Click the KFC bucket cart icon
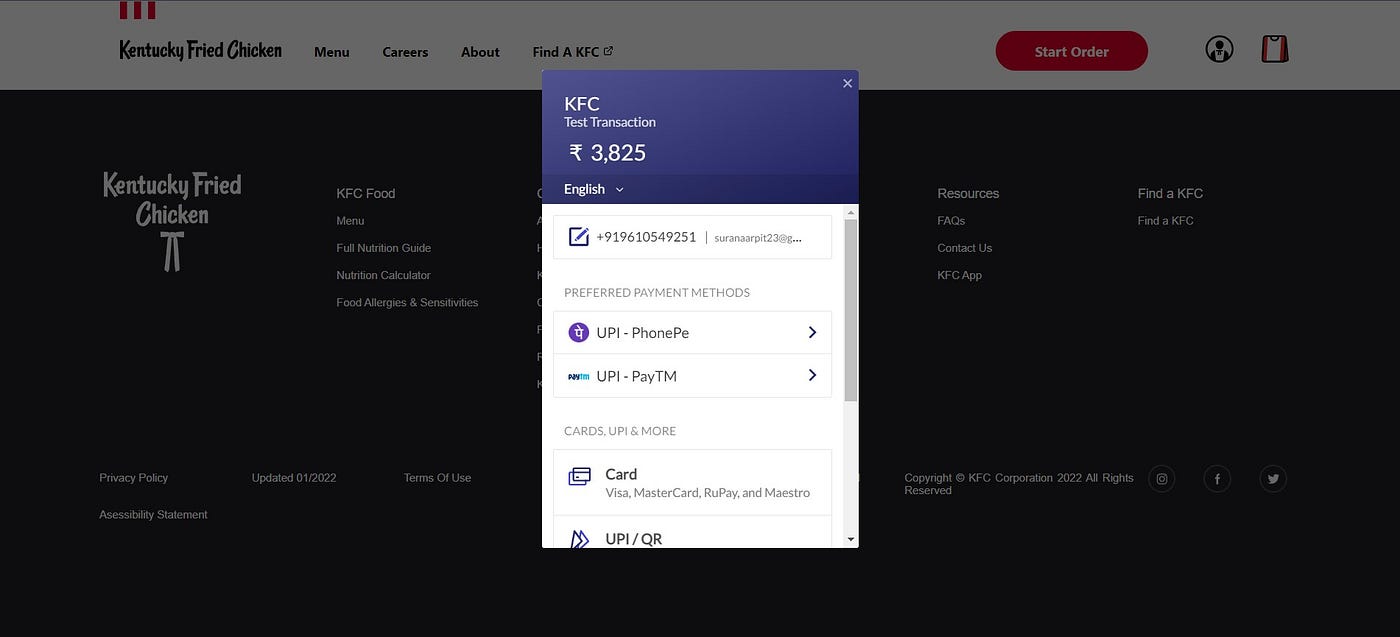This screenshot has height=637, width=1400. coord(1274,47)
